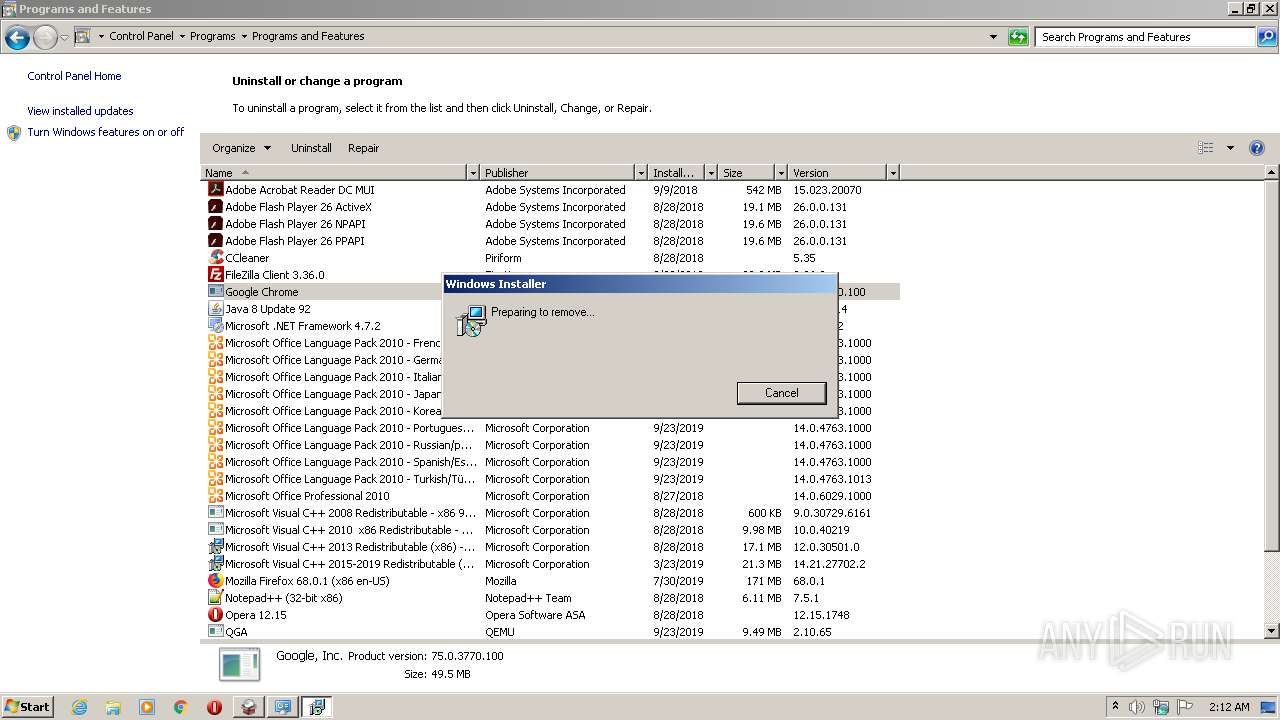
Task: Click the Java 8 Update 92 icon
Action: [x=215, y=309]
